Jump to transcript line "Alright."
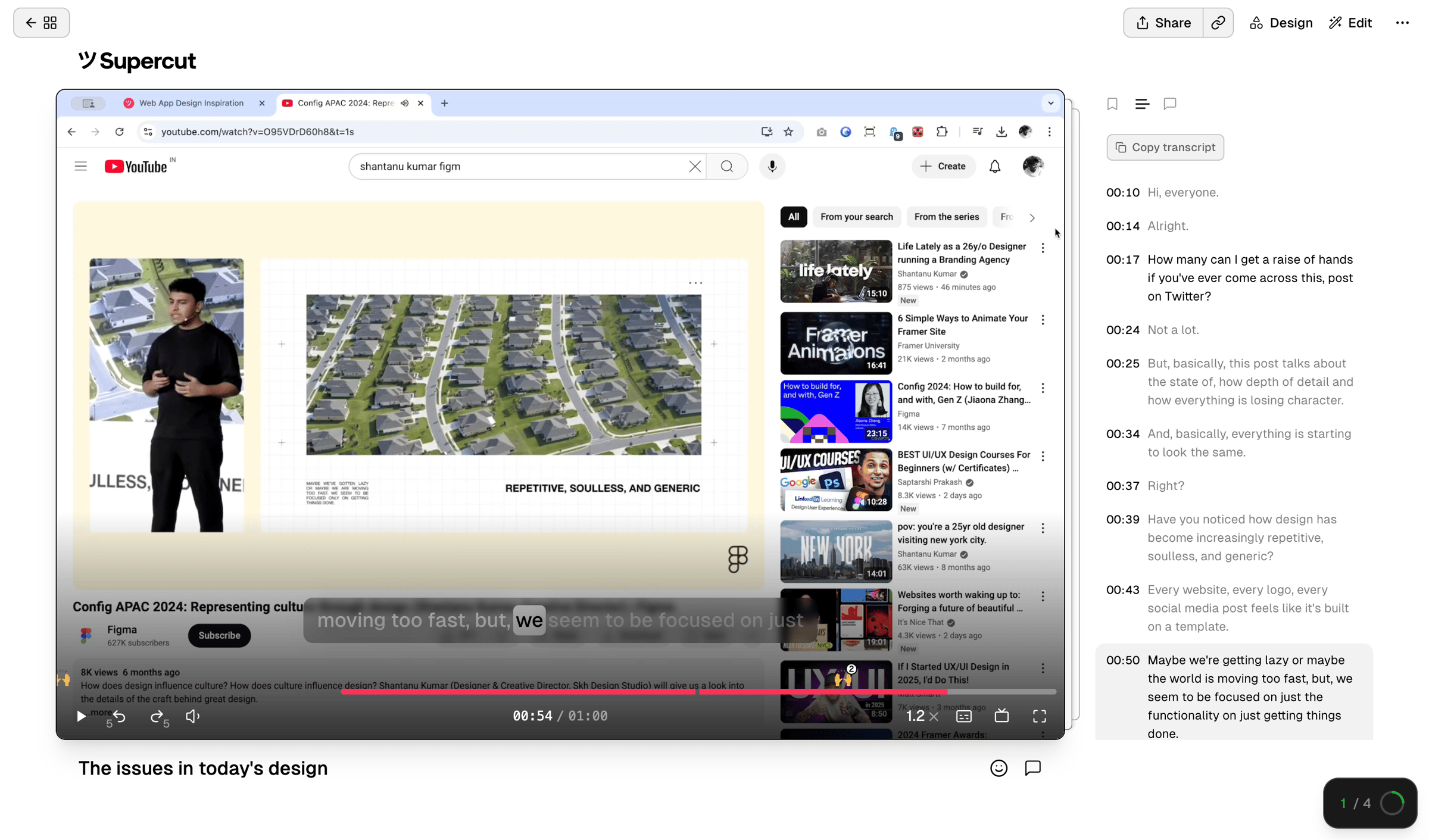 coord(1168,226)
